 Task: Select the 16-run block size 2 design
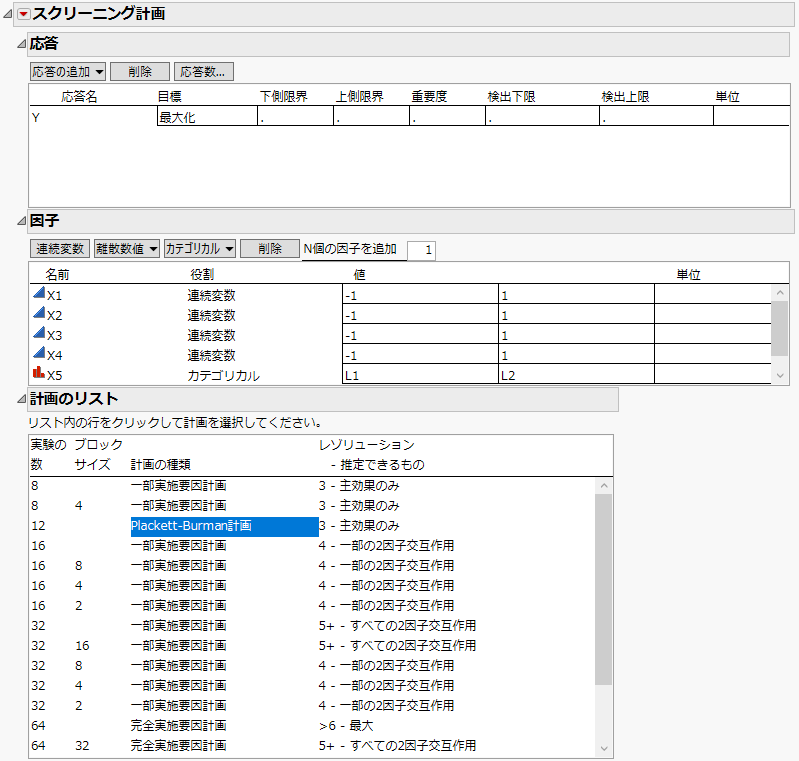tap(311, 605)
